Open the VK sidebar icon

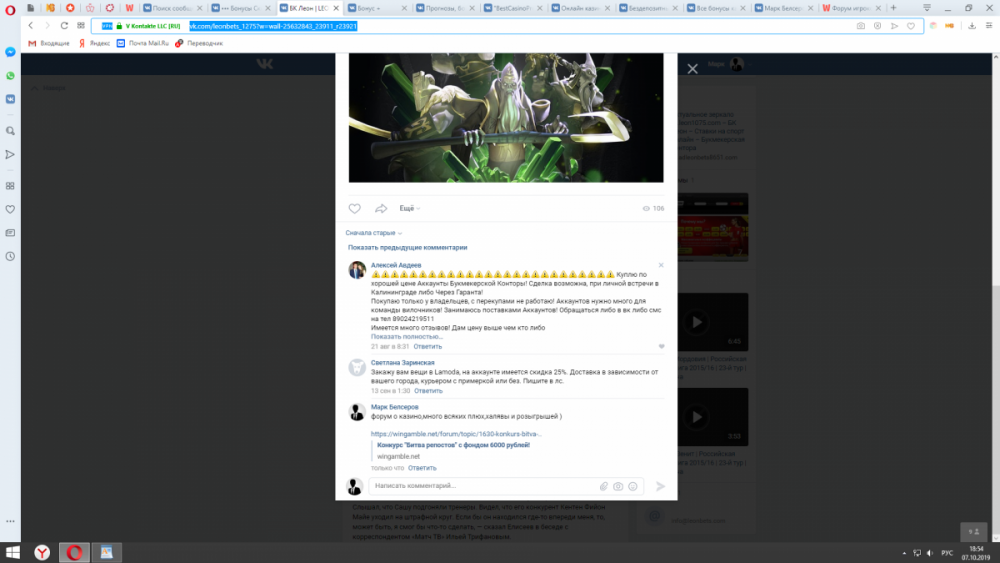click(x=10, y=99)
